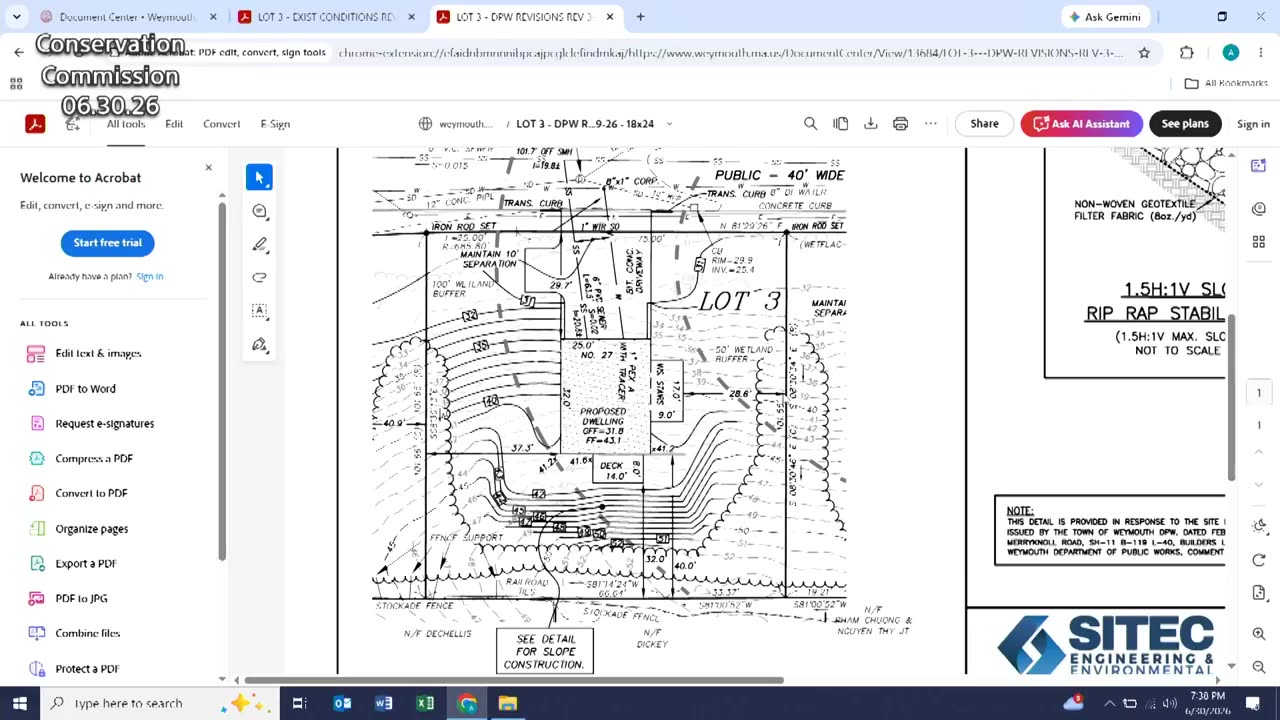
Task: Click the See plans button
Action: (x=1185, y=124)
